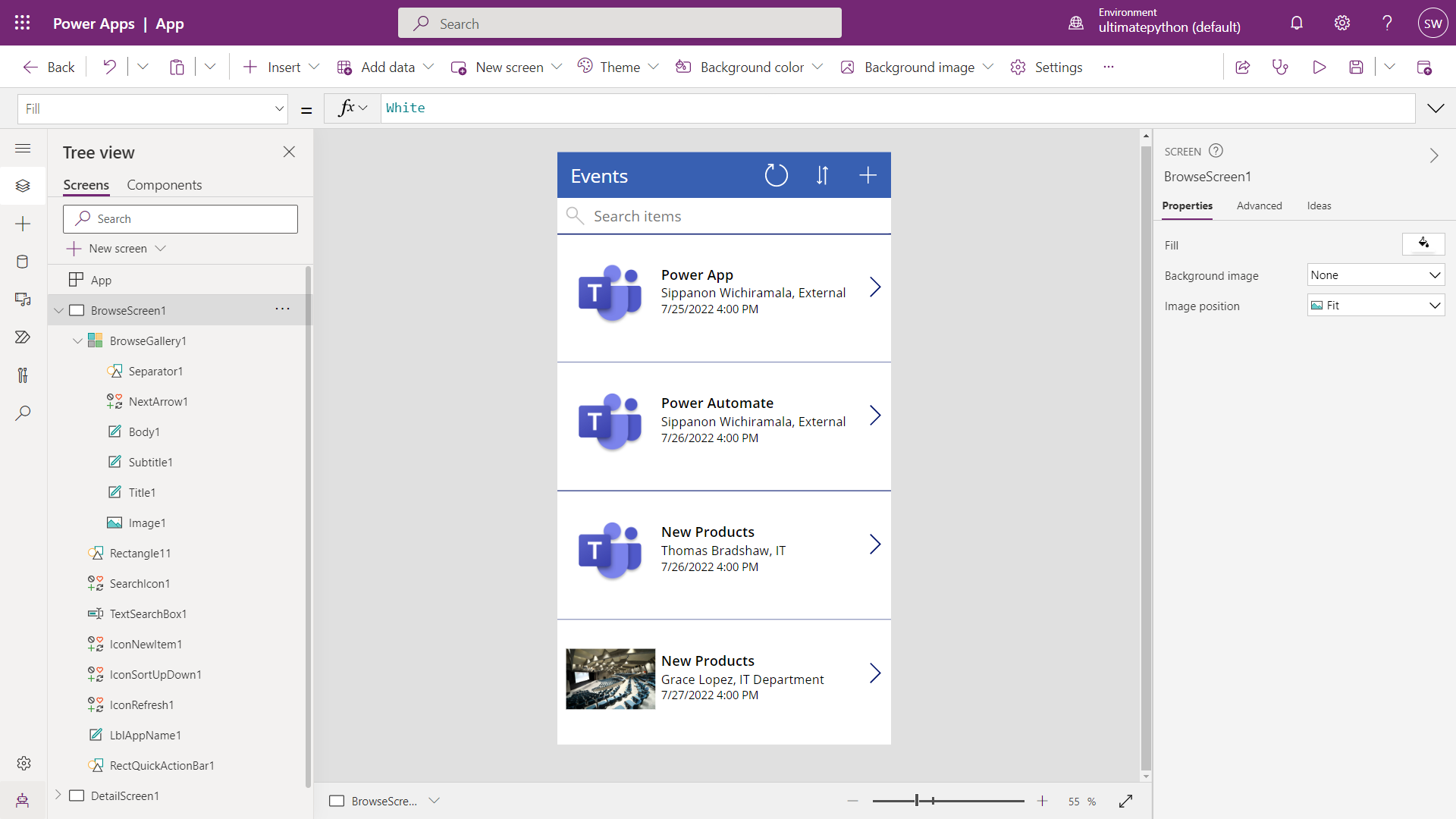1456x819 pixels.
Task: Open the Background image None dropdown
Action: (1376, 275)
